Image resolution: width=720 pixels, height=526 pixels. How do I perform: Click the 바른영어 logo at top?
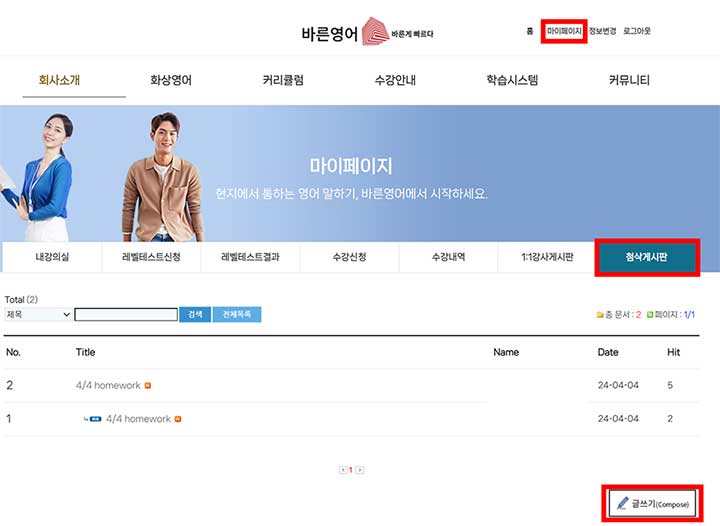pyautogui.click(x=367, y=32)
